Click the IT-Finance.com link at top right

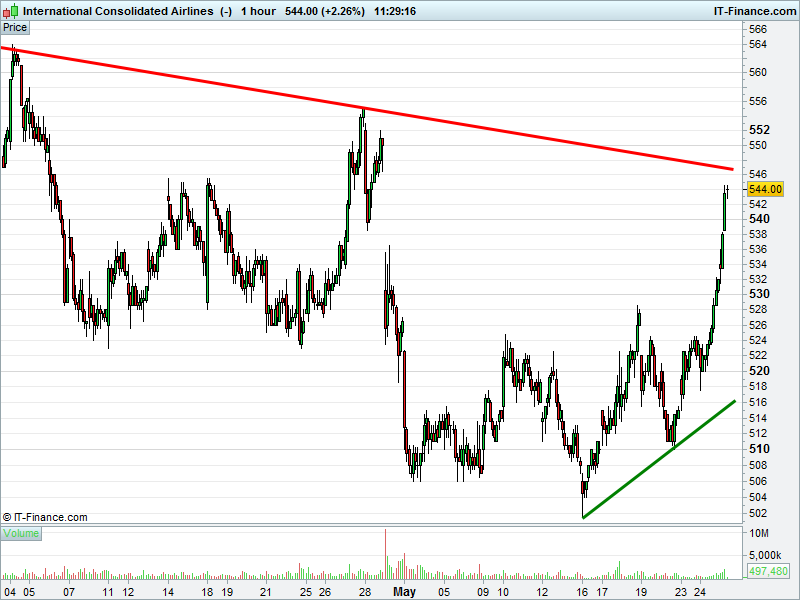tap(755, 11)
